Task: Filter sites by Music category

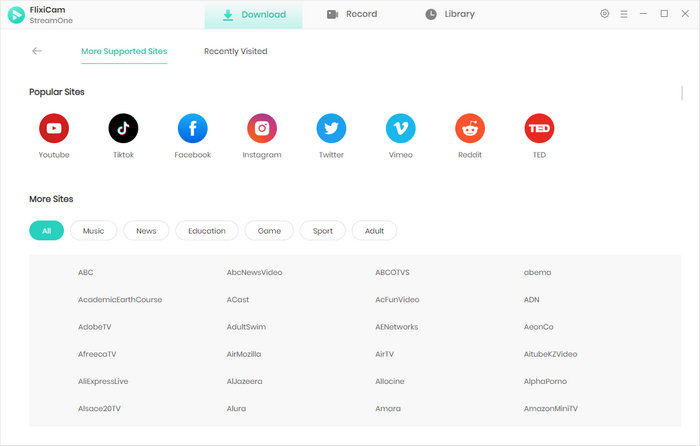Action: [x=93, y=231]
